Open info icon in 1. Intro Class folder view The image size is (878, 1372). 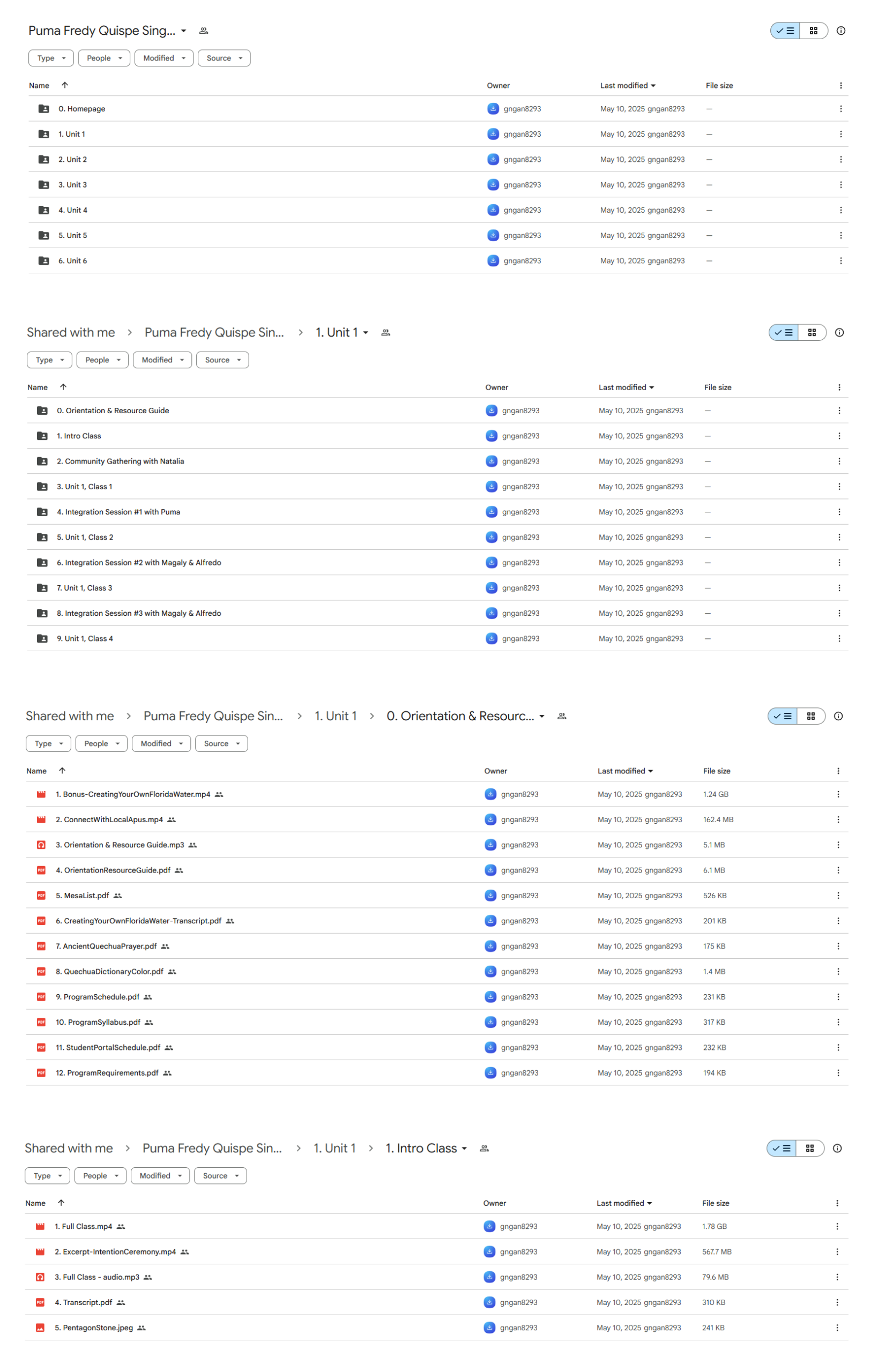(x=836, y=1148)
